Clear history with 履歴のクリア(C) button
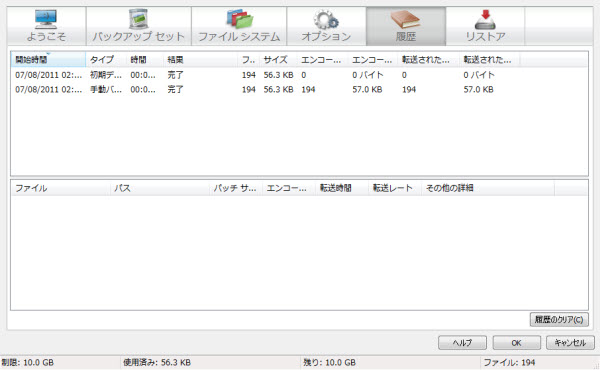Image resolution: width=600 pixels, height=370 pixels. [559, 319]
